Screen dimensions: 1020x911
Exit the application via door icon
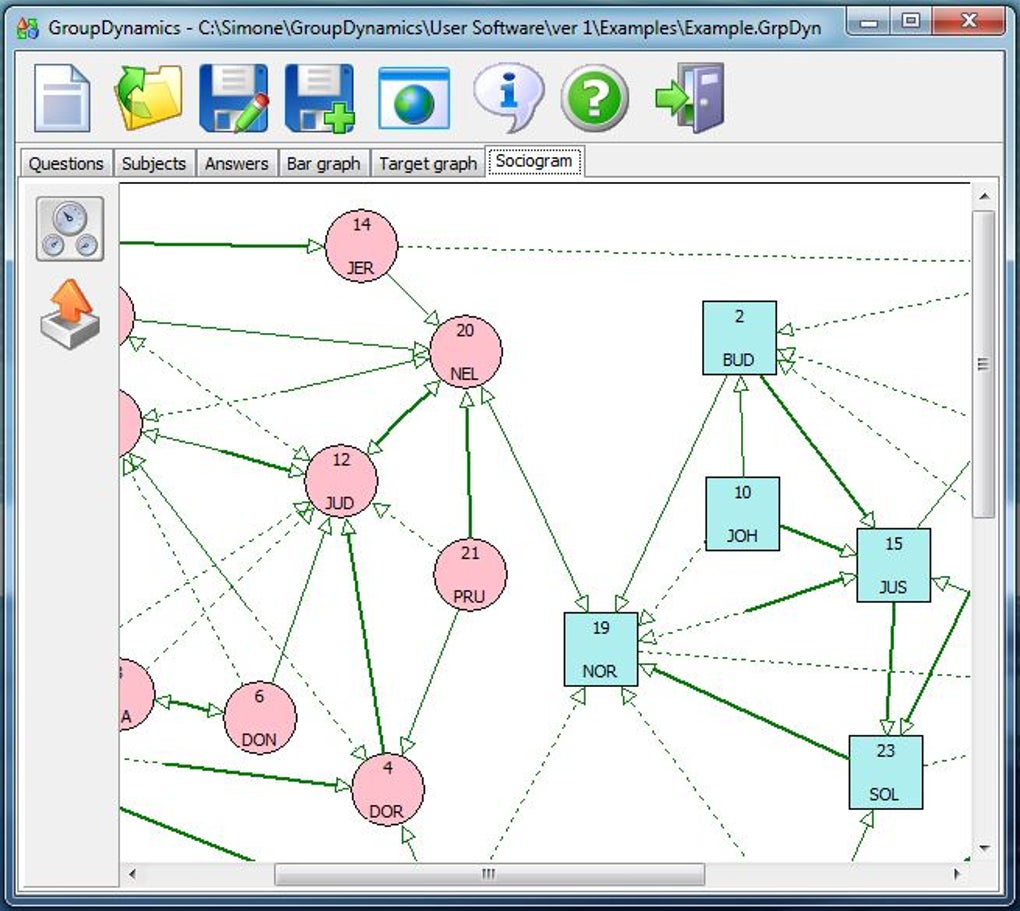tap(691, 98)
